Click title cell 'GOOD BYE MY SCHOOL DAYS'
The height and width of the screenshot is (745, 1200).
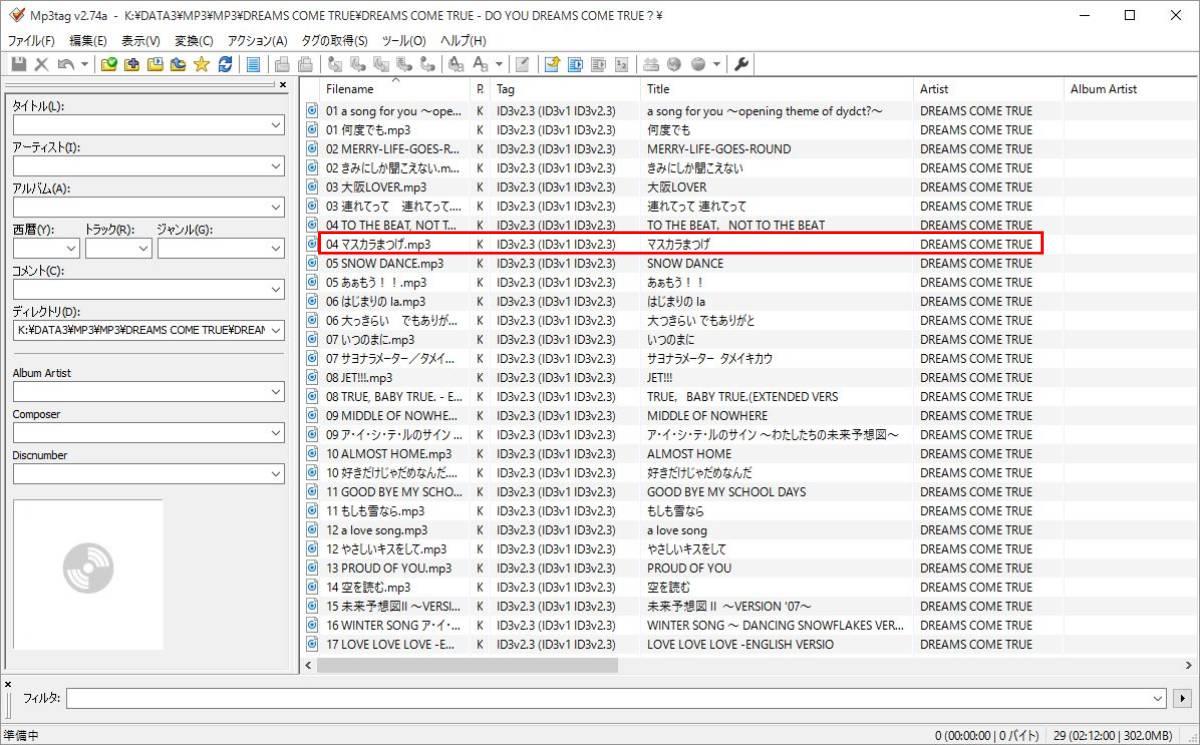[726, 492]
